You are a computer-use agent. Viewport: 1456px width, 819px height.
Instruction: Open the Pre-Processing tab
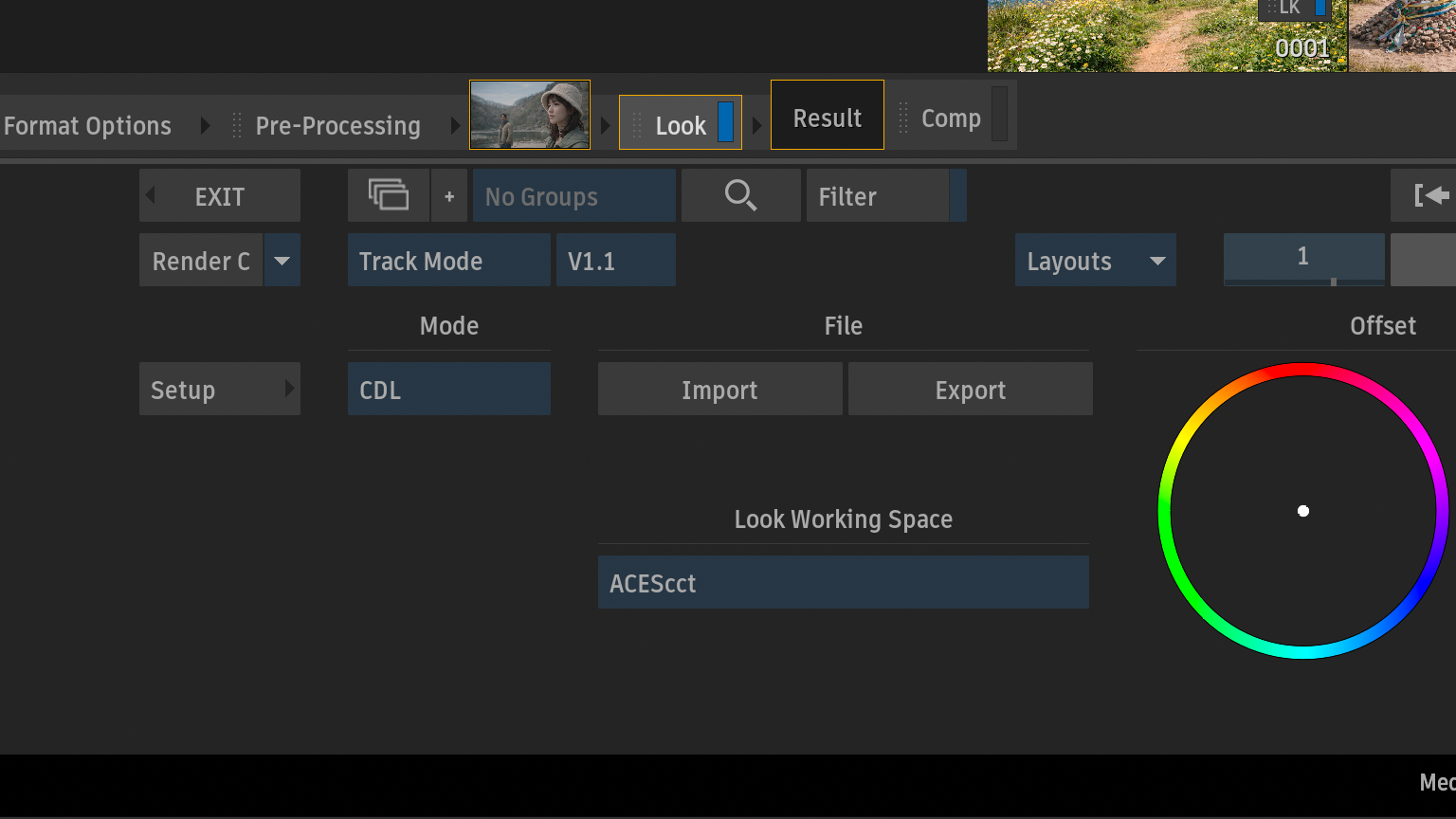[337, 125]
